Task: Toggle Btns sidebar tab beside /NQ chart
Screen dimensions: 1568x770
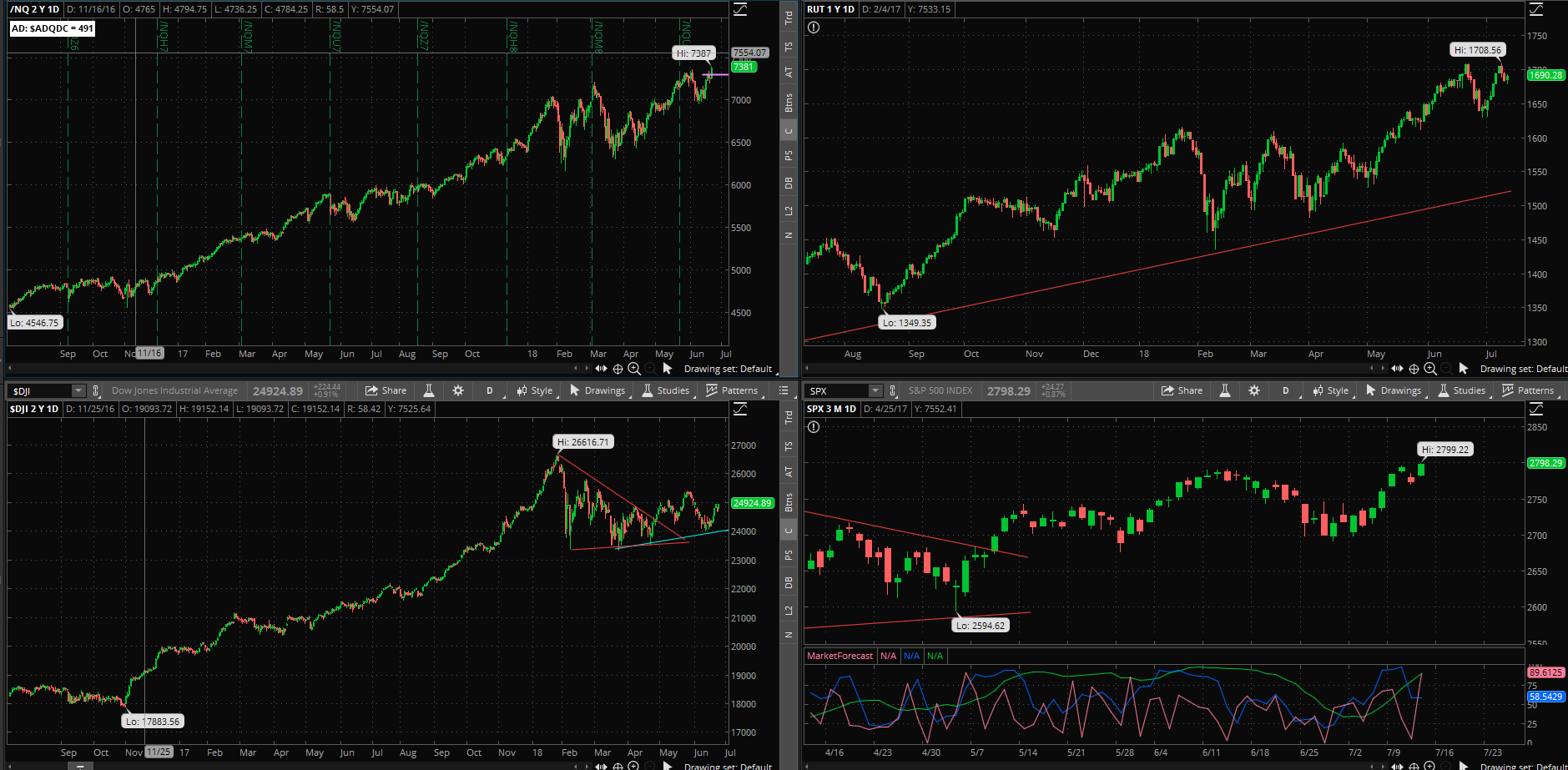Action: pyautogui.click(x=789, y=103)
